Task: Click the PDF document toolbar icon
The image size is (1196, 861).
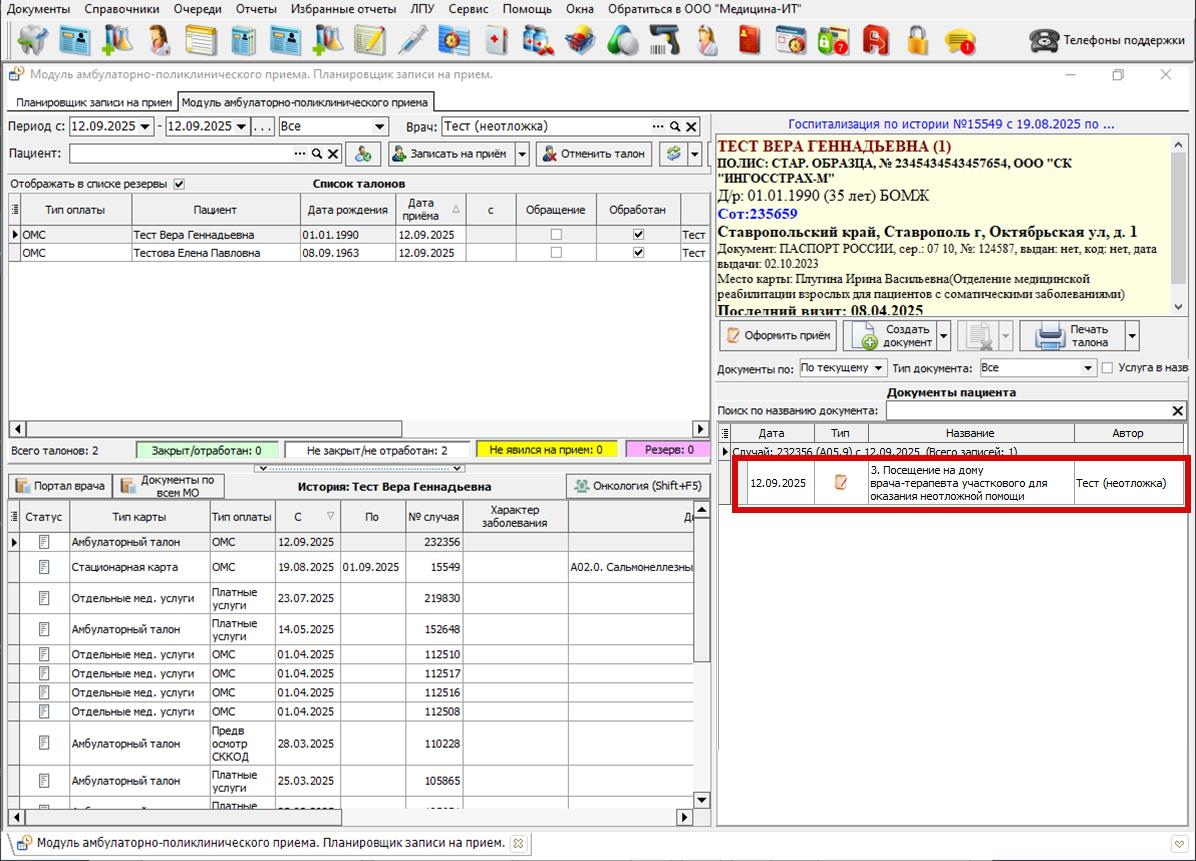Action: point(875,40)
